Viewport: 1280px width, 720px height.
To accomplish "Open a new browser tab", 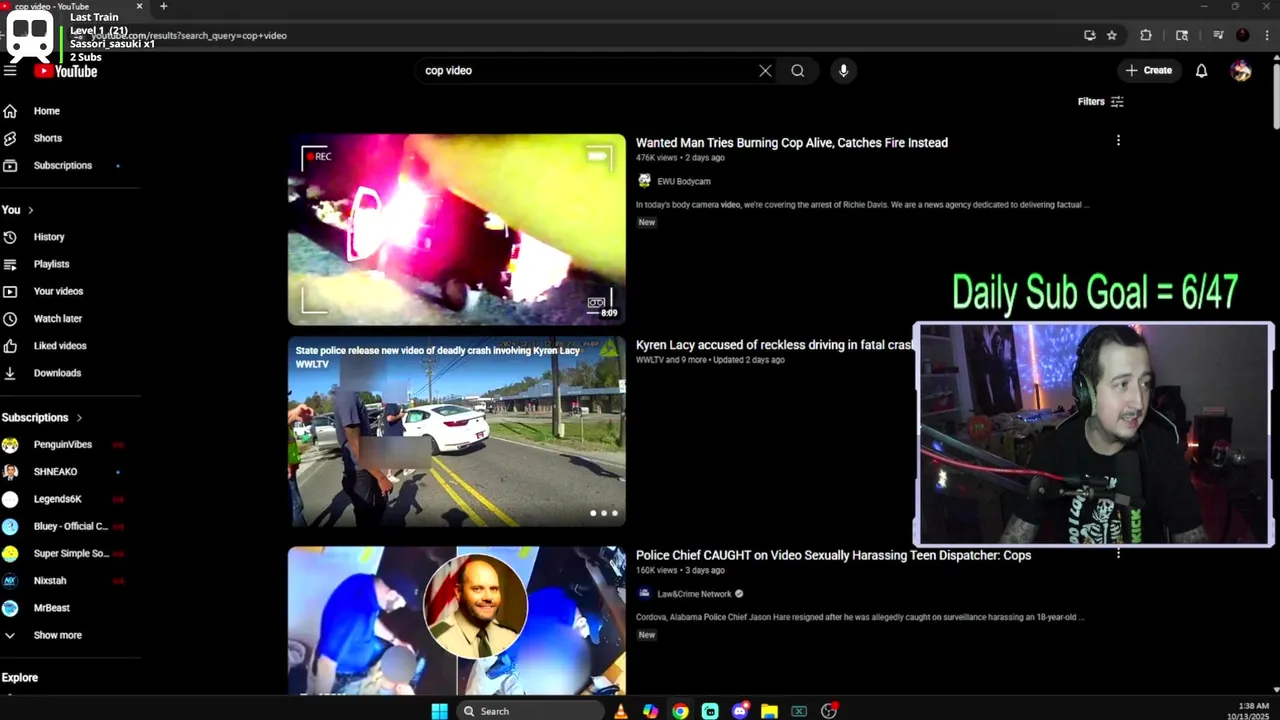I will point(163,6).
